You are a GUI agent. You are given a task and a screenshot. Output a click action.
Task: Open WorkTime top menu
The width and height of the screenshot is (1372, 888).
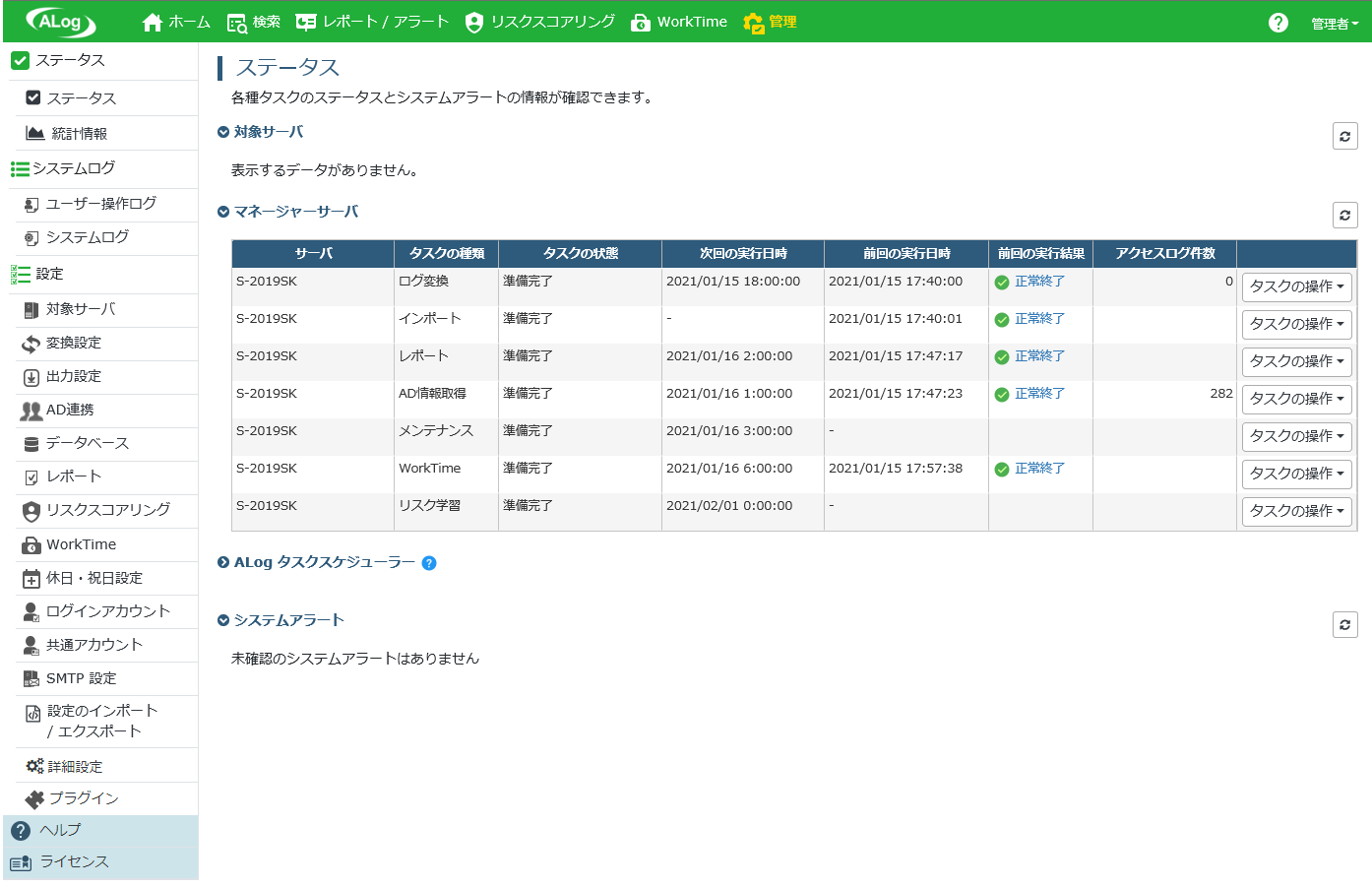679,22
